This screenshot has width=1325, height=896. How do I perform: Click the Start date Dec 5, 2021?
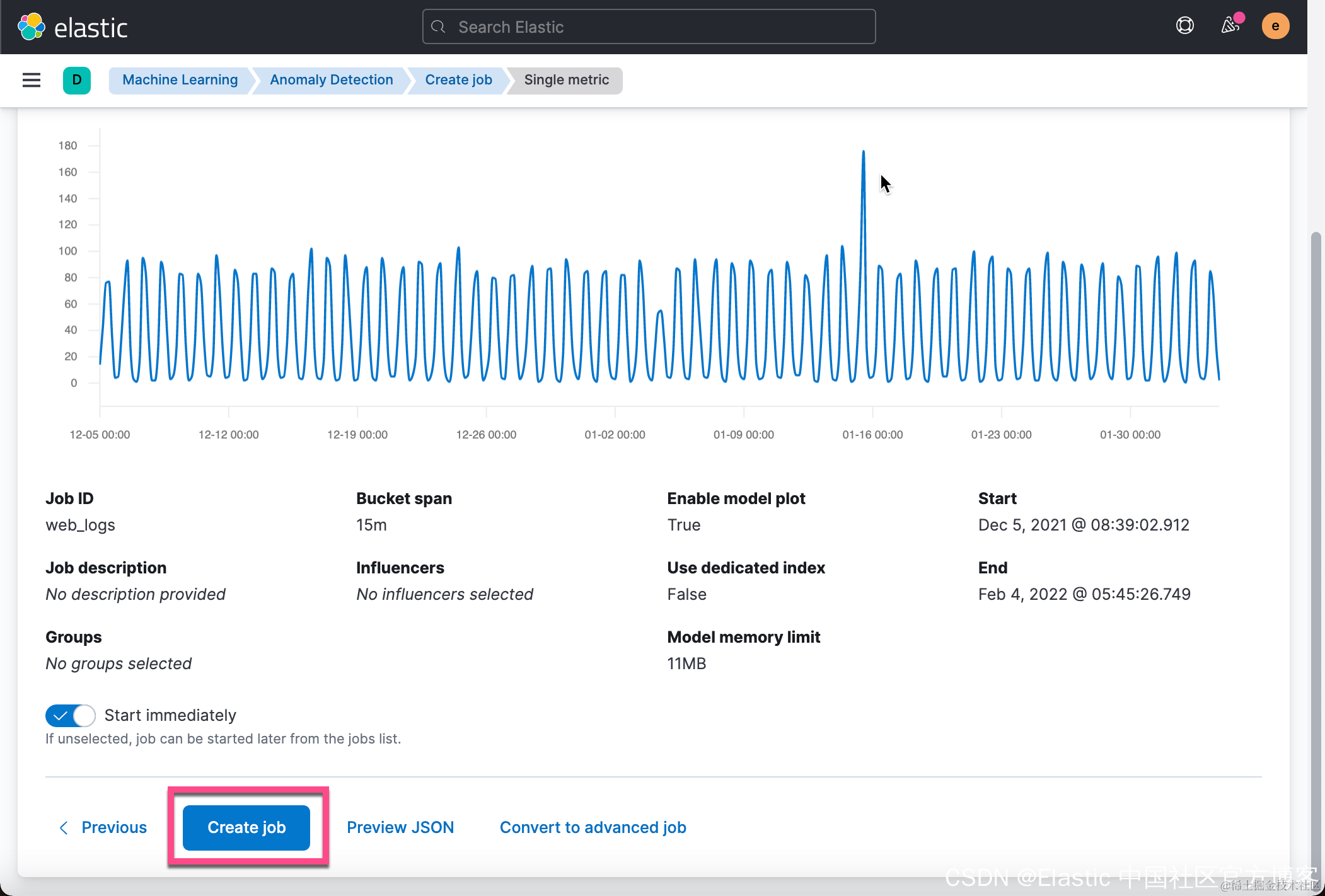tap(1084, 525)
